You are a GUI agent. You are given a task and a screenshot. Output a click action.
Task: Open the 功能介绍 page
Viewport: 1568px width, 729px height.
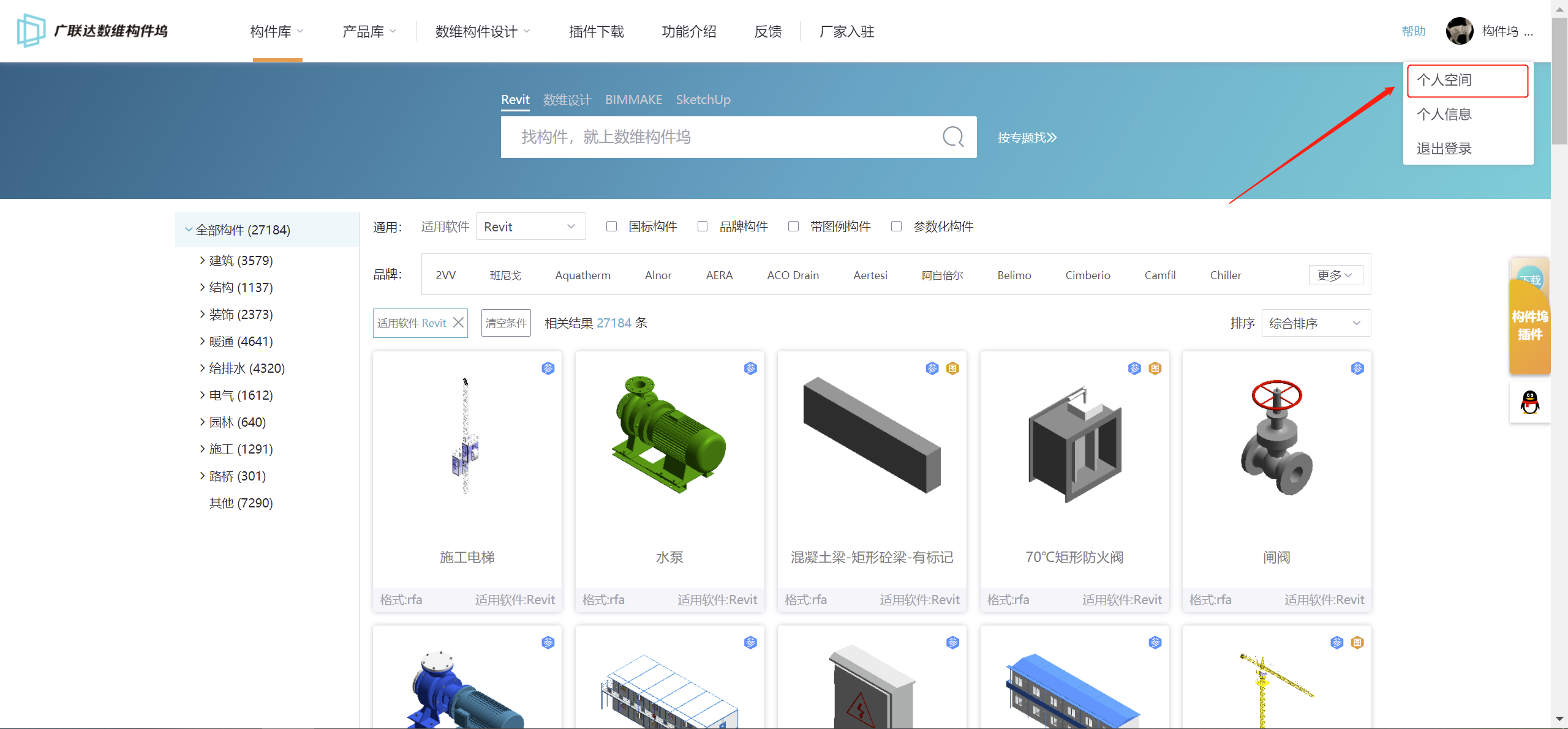coord(689,31)
